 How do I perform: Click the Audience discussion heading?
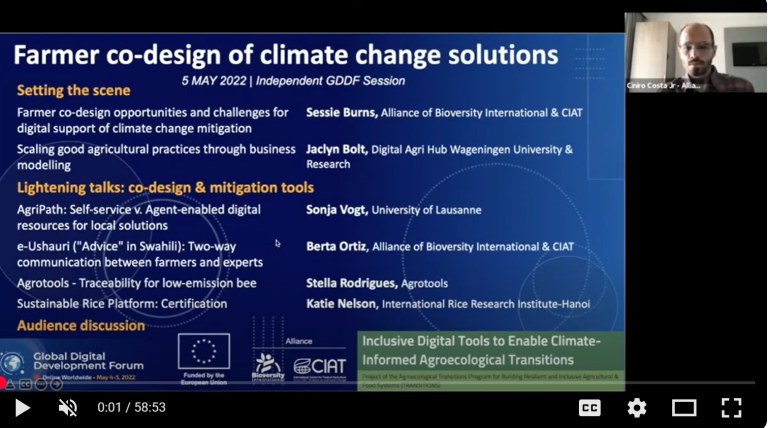(x=81, y=325)
